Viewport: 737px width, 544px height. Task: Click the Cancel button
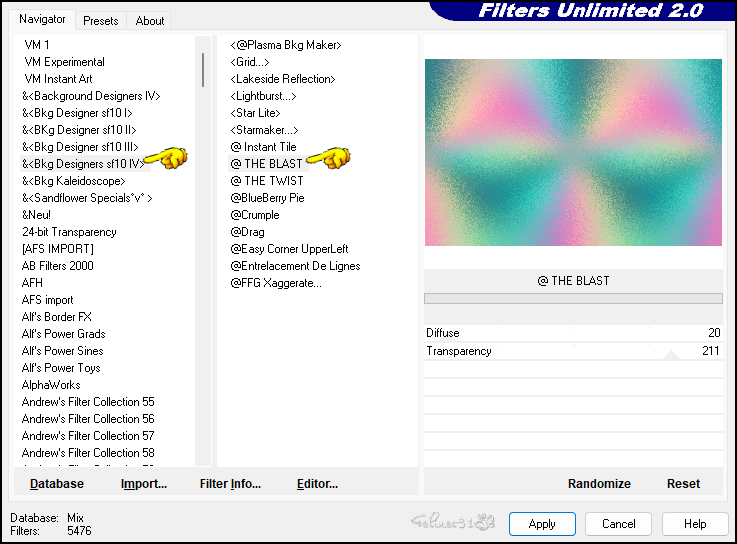click(618, 524)
